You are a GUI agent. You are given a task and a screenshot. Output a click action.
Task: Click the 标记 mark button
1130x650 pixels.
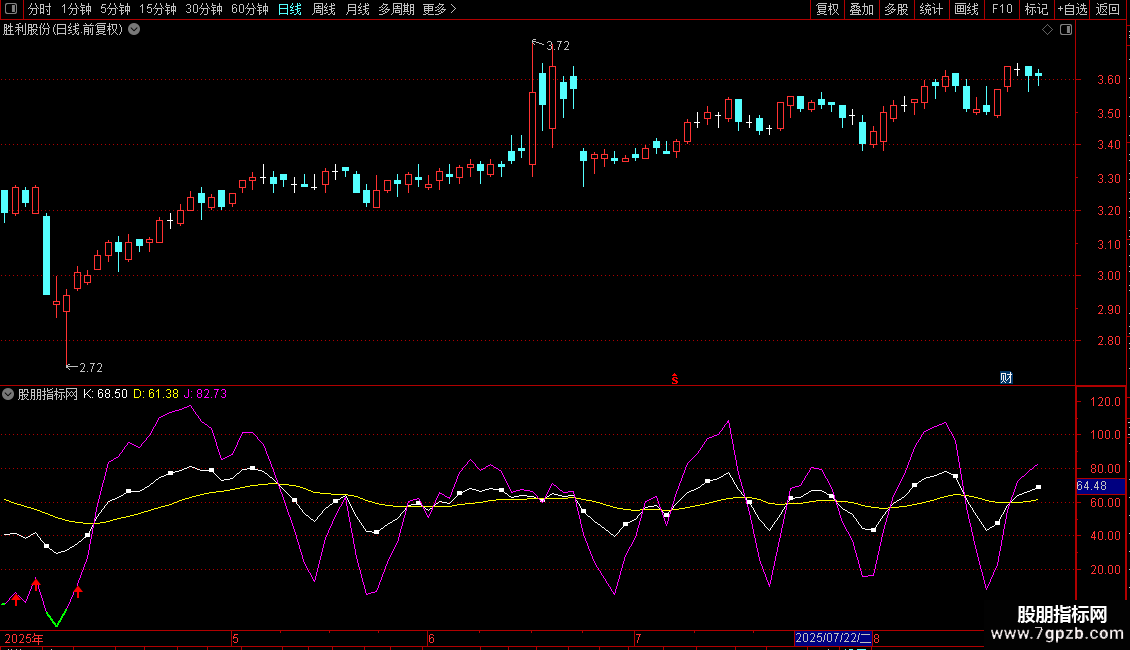(x=1036, y=9)
